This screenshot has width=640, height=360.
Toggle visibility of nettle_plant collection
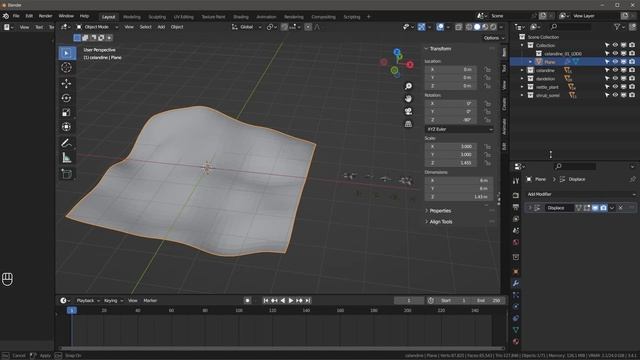point(615,87)
